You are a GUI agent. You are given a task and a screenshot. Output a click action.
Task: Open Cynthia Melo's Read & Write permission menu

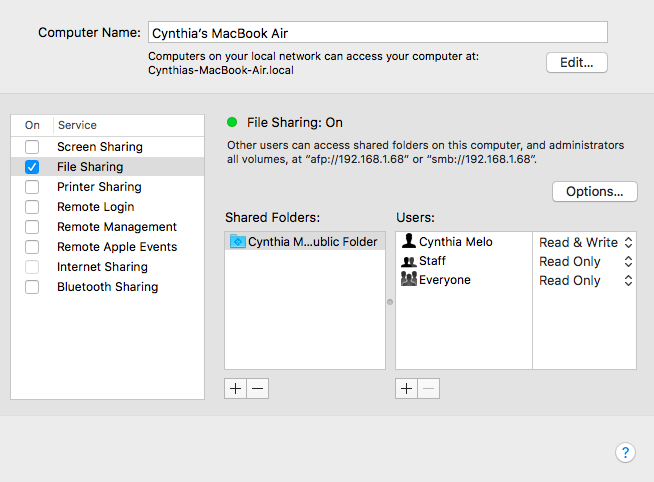coord(585,242)
